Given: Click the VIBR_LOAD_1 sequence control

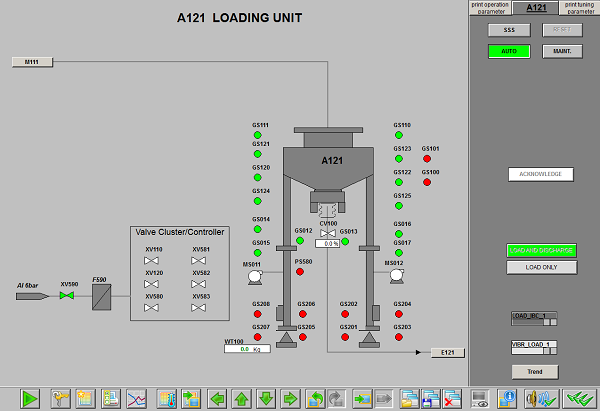Looking at the screenshot, I should pos(534,347).
